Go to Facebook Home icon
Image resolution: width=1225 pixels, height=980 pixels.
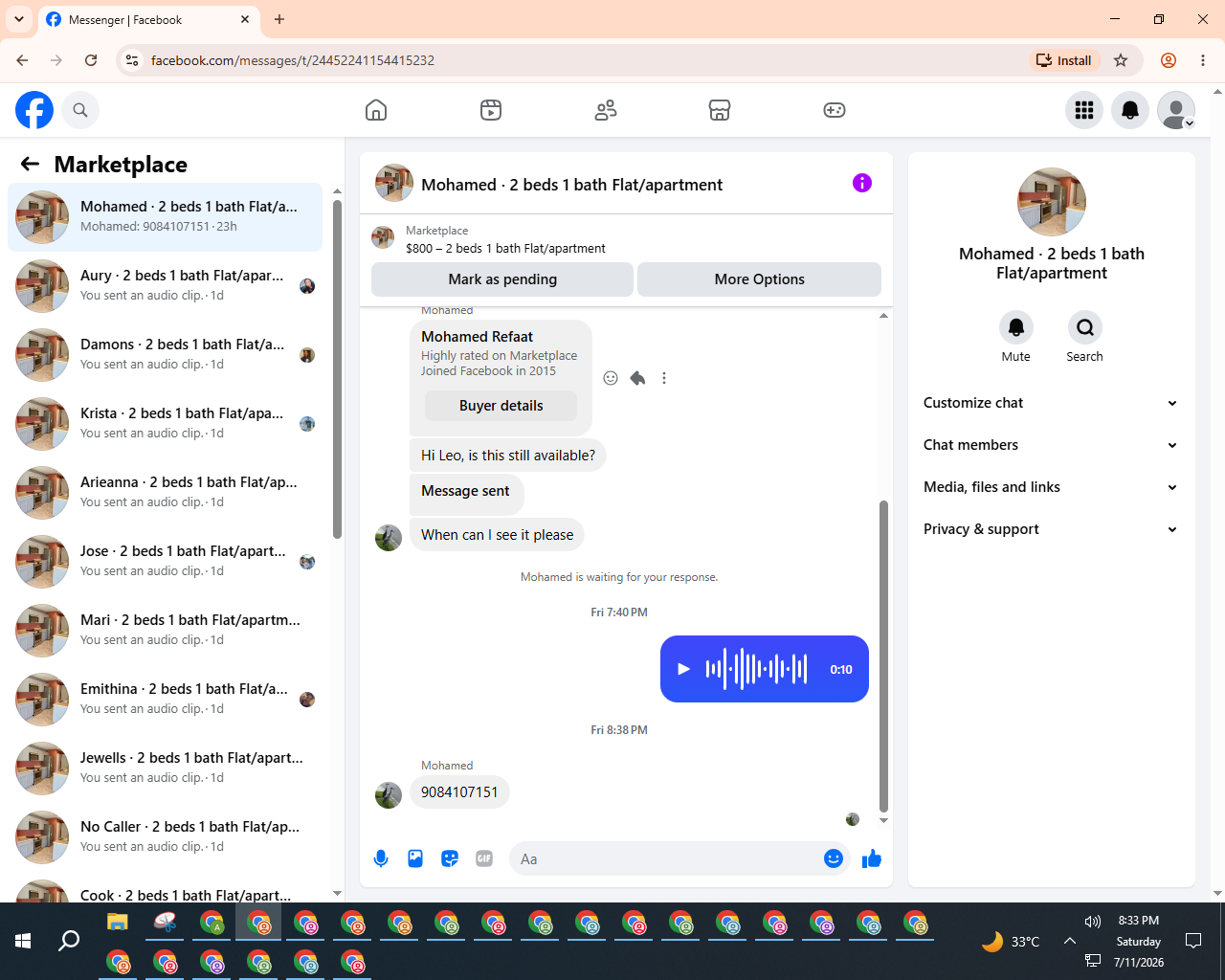(376, 110)
